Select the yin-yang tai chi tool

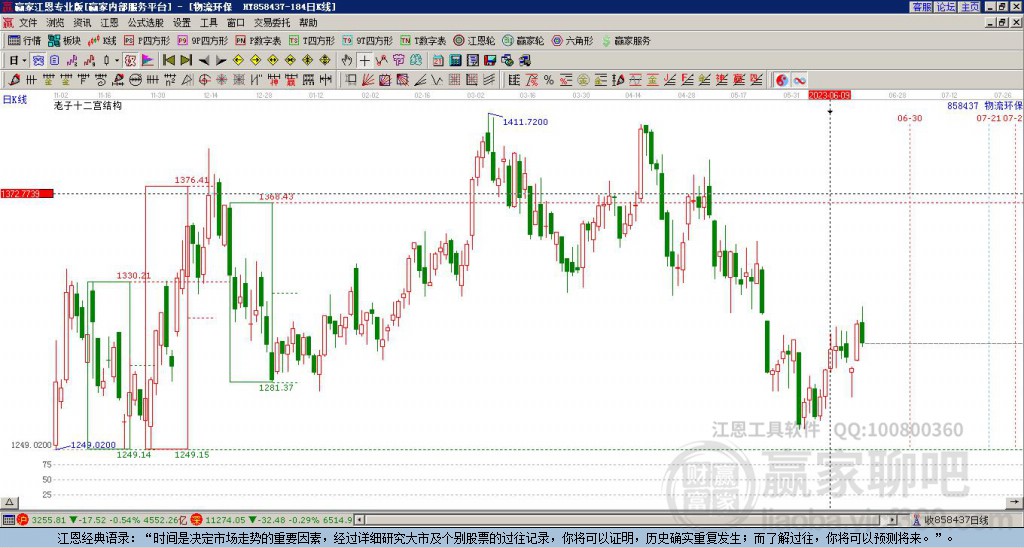coord(782,80)
